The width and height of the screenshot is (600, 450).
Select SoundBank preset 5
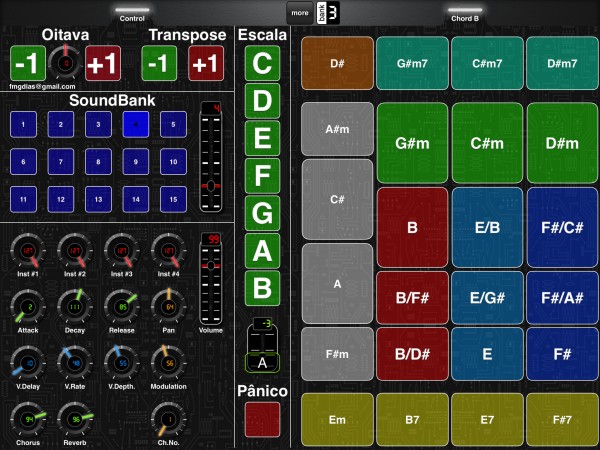click(173, 124)
